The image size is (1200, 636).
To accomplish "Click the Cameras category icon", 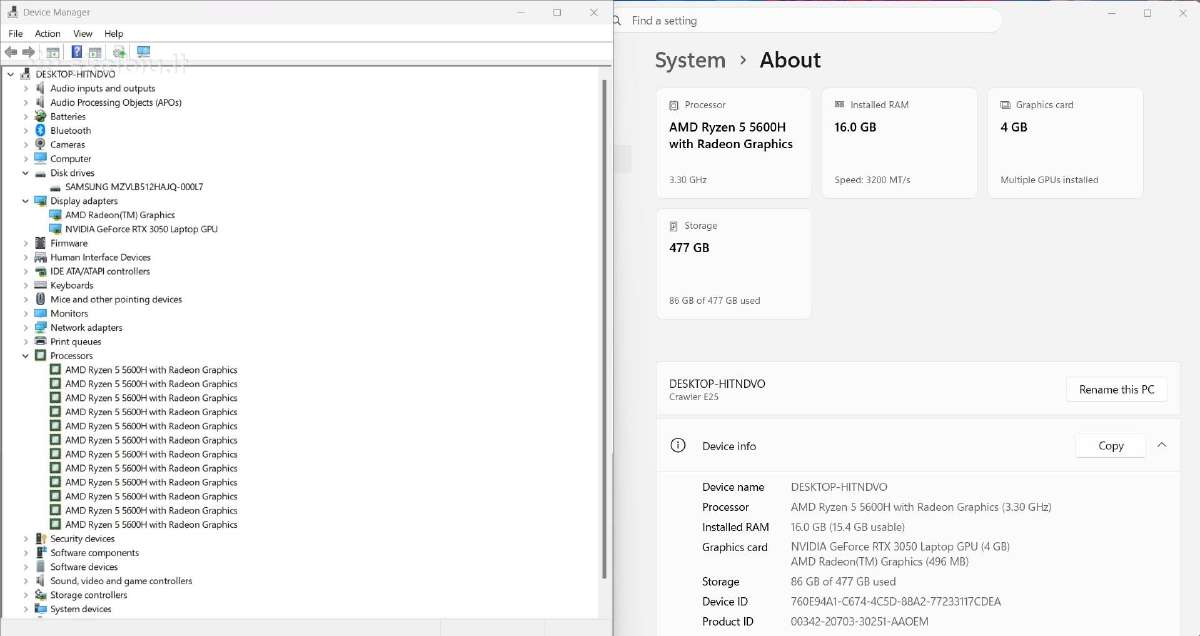I will click(41, 145).
